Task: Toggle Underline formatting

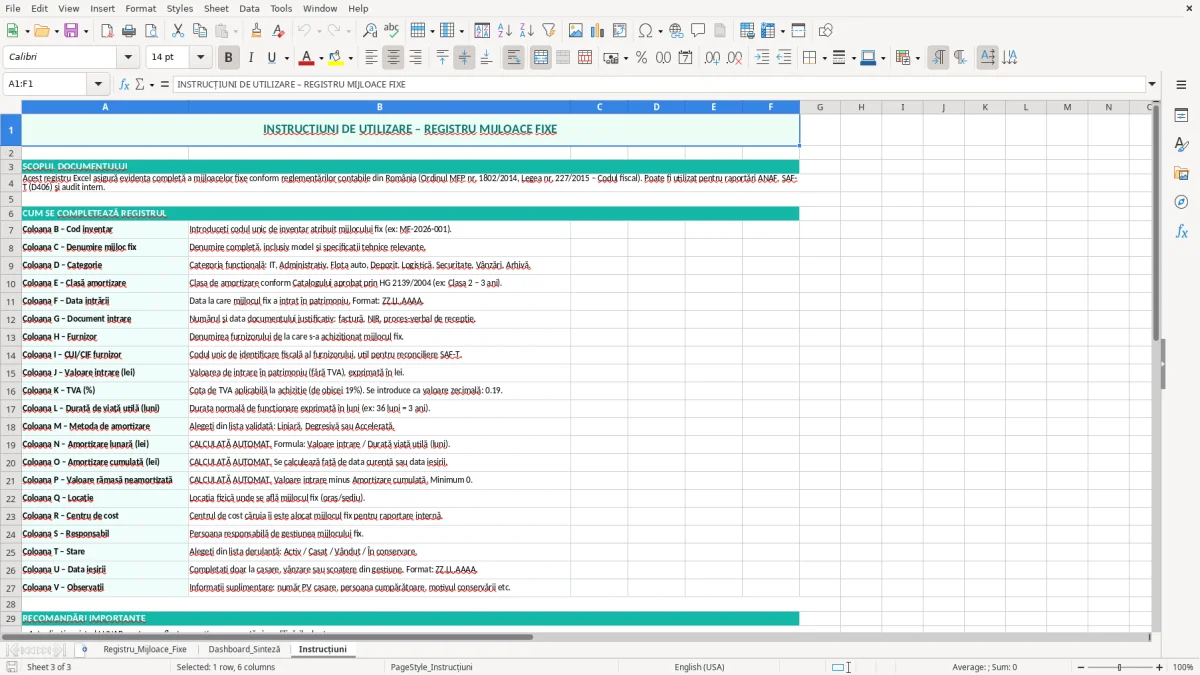Action: click(271, 58)
